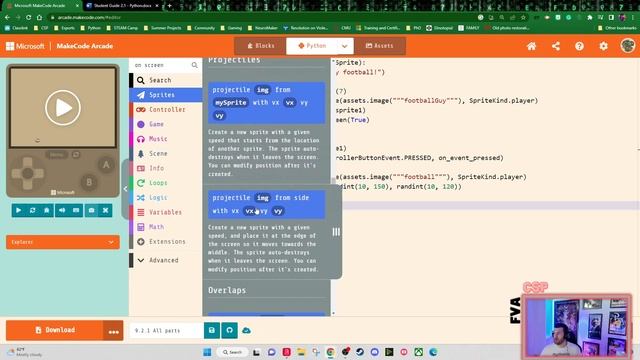Screen dimensions: 640x360
Task: Open a new browser tab
Action: click(169, 6)
